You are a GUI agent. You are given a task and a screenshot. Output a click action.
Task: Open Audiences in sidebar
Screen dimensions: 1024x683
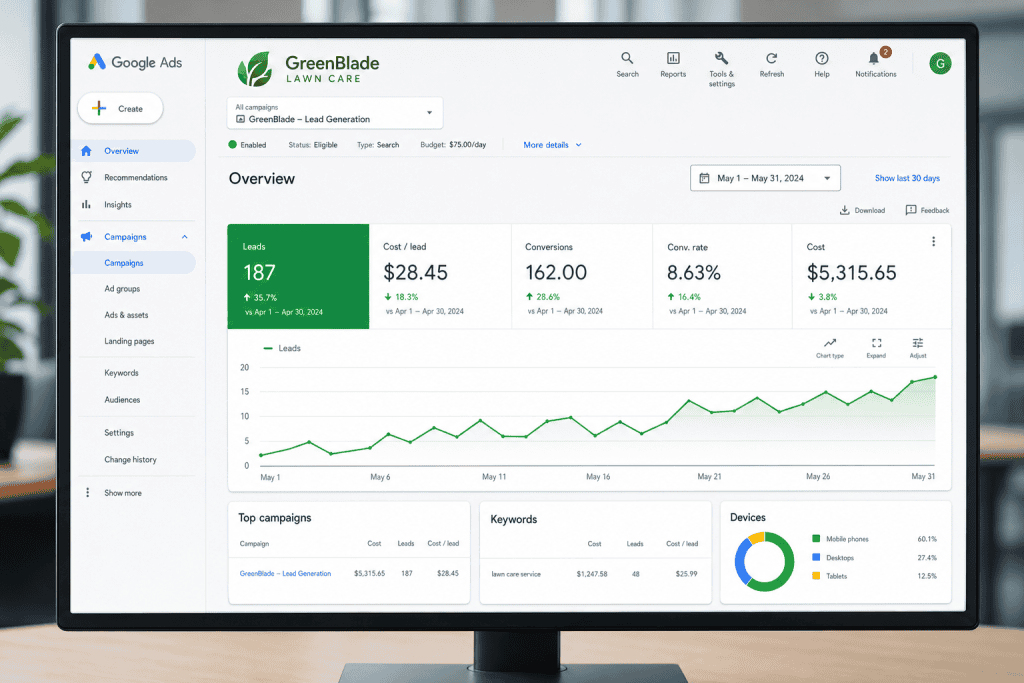tap(122, 400)
